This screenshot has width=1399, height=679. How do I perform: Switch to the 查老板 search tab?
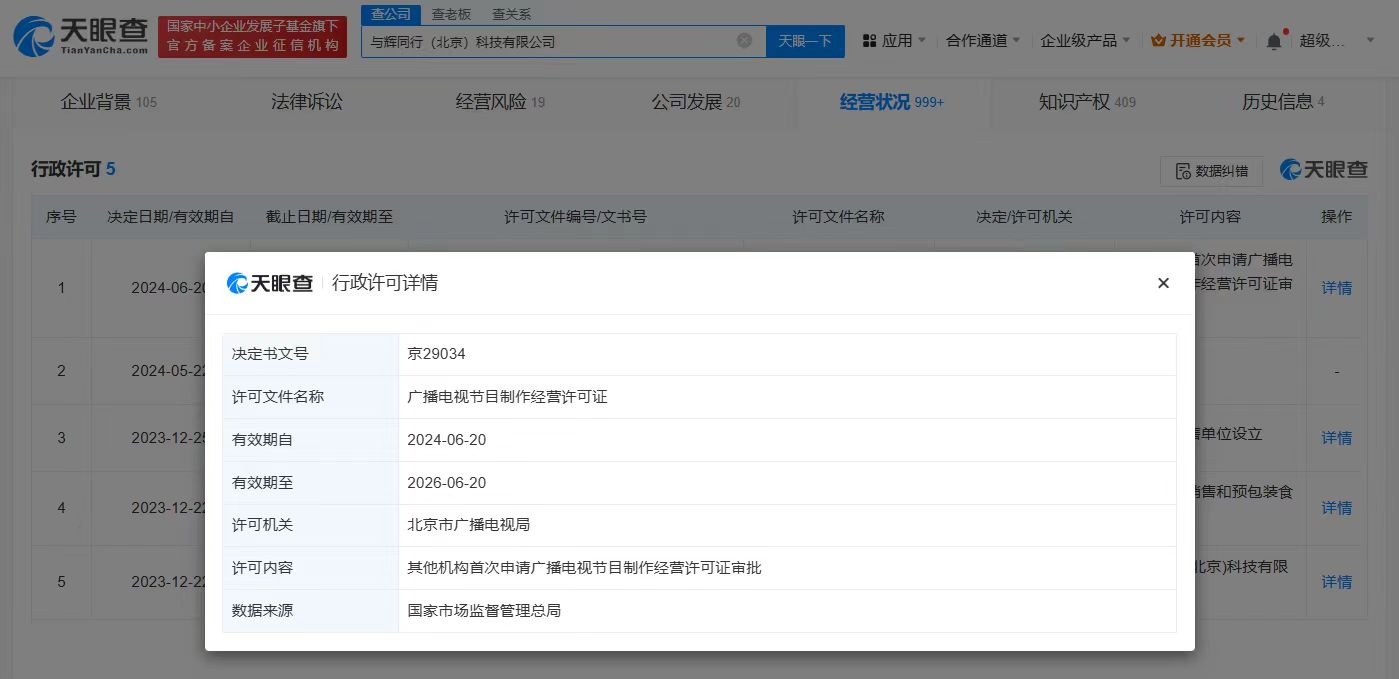click(x=450, y=15)
